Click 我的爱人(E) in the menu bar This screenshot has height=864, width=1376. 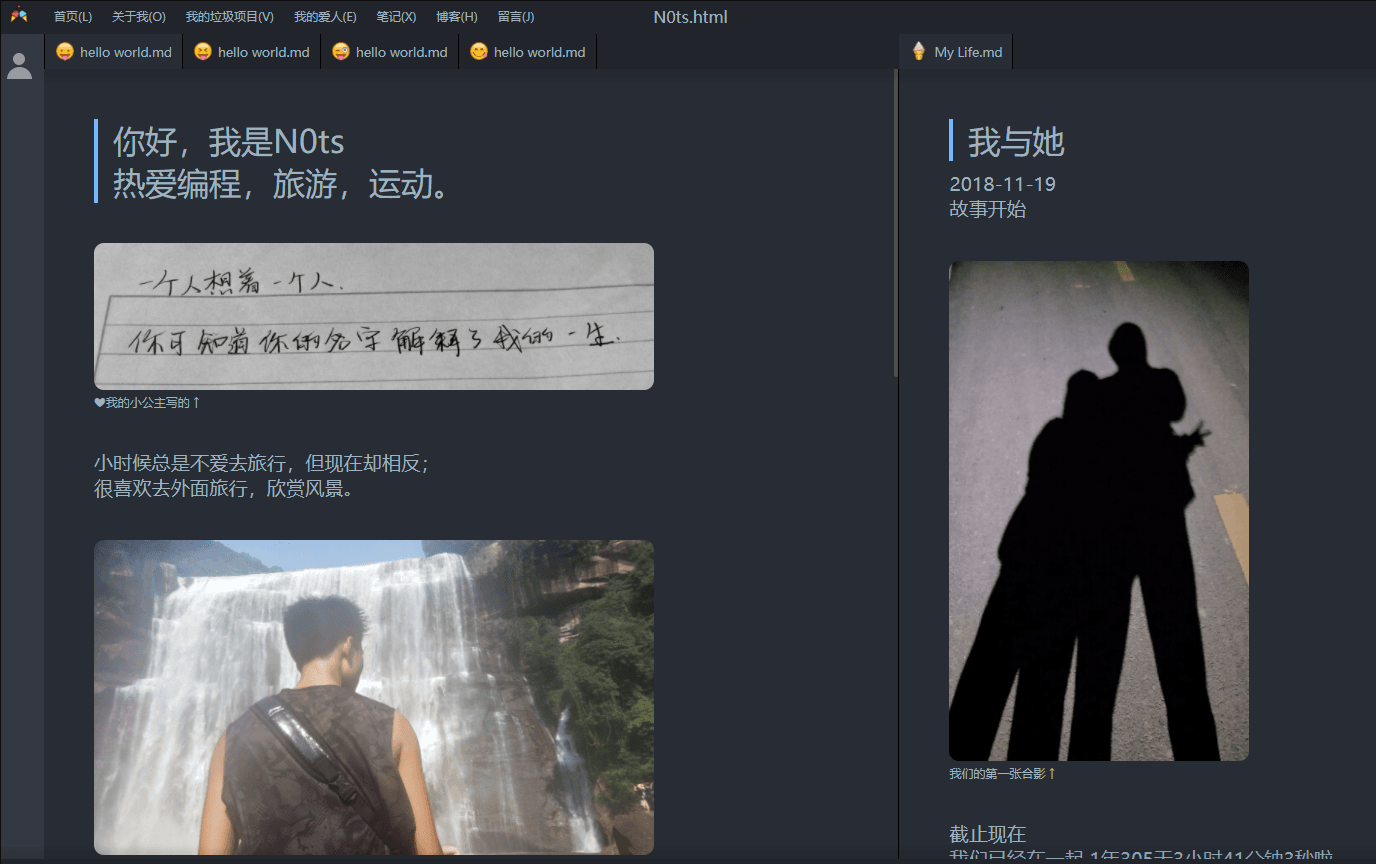click(324, 16)
